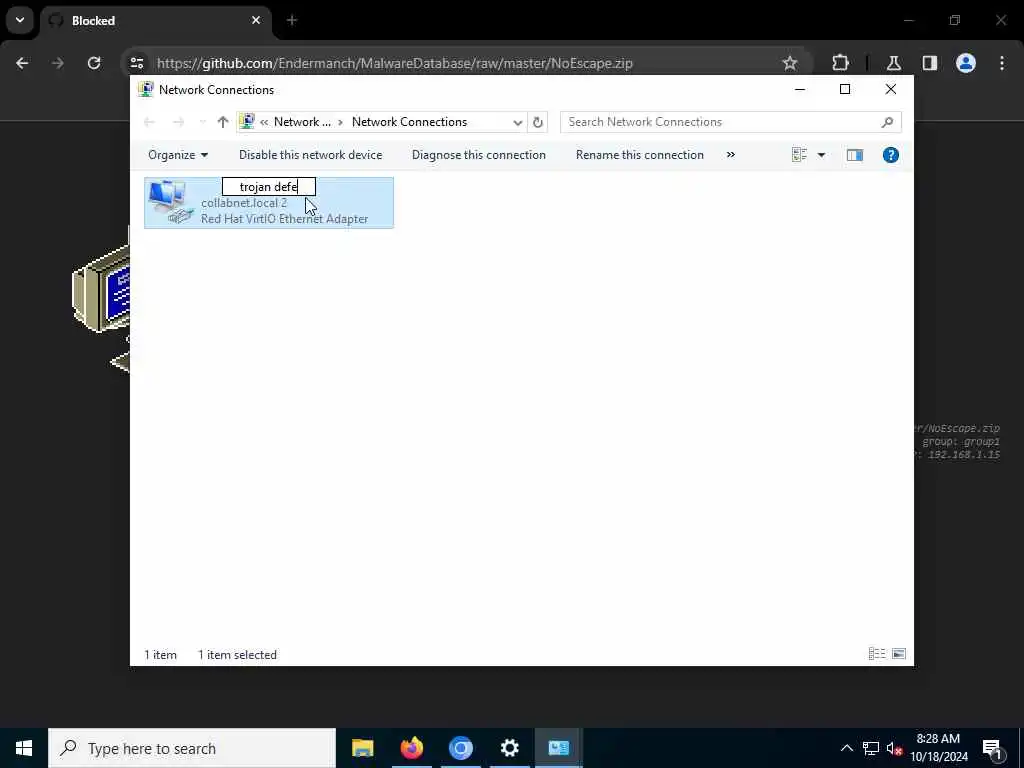The image size is (1024, 768).
Task: Diagnose this connection
Action: click(x=479, y=155)
